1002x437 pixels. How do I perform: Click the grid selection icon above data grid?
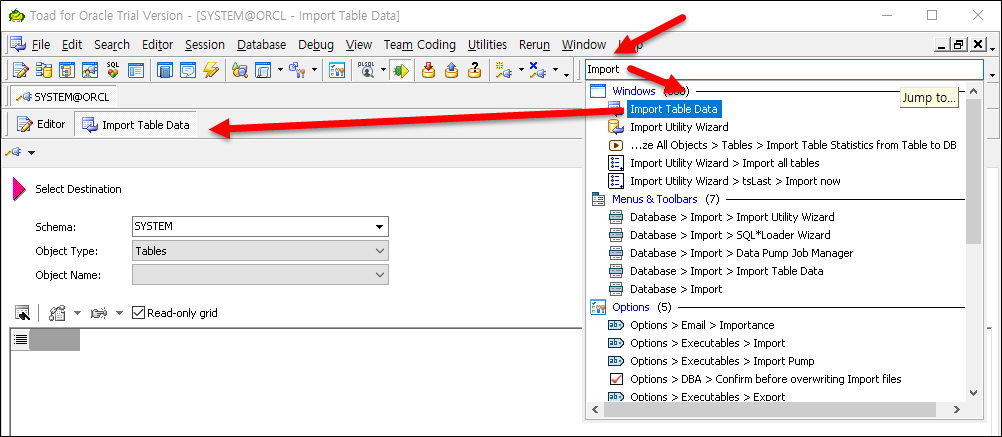pos(22,313)
